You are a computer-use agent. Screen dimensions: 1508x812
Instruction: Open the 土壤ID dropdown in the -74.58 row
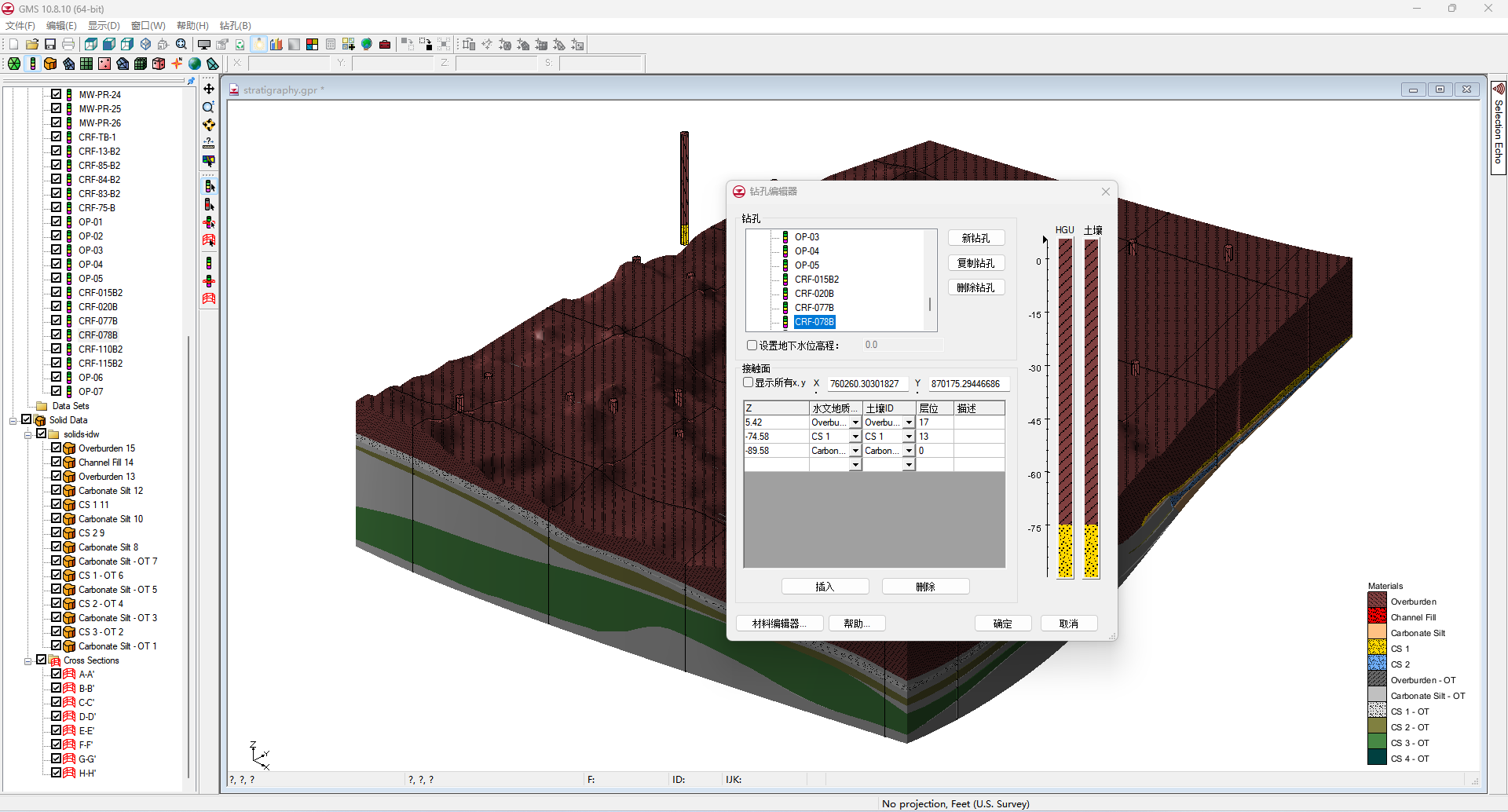(909, 437)
